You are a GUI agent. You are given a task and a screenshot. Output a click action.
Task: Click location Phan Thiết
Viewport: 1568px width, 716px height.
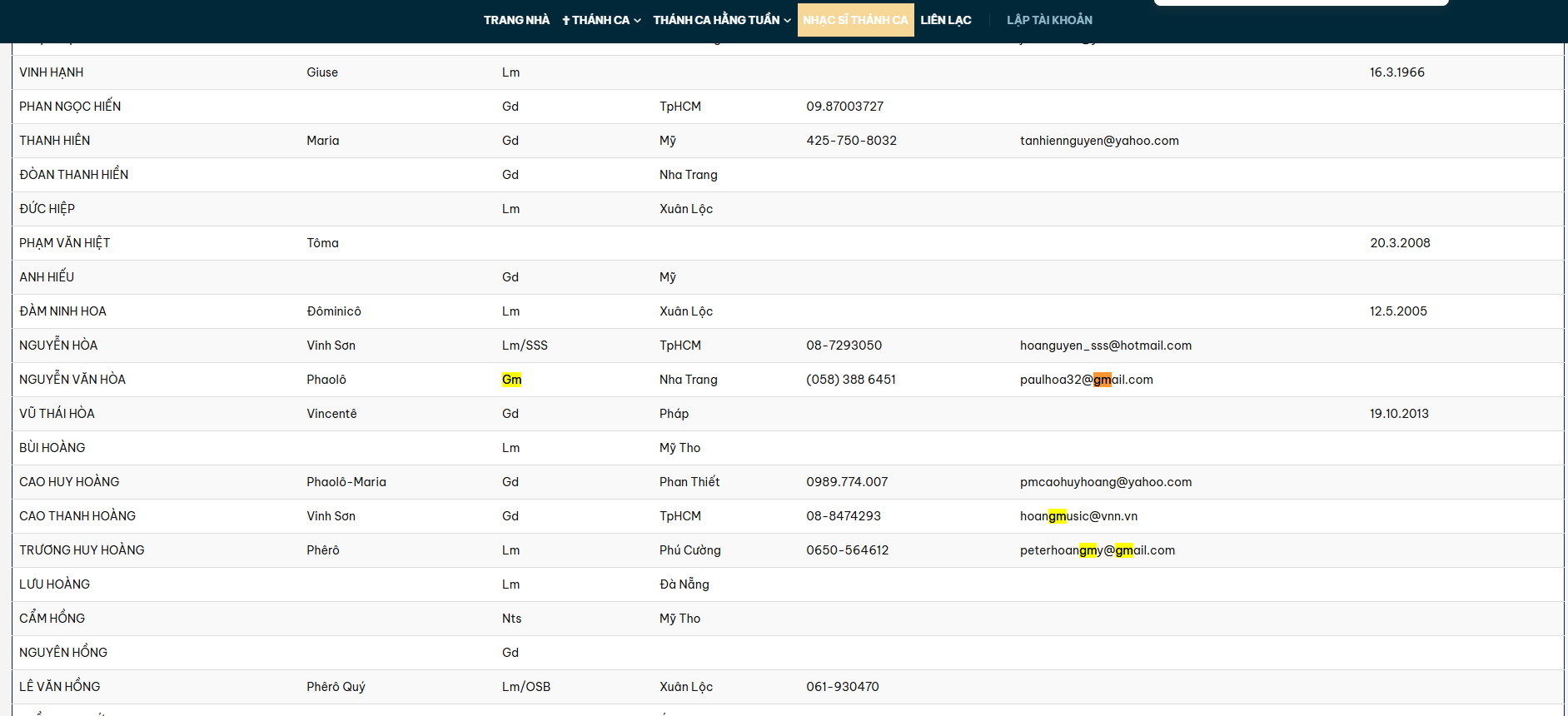point(689,482)
